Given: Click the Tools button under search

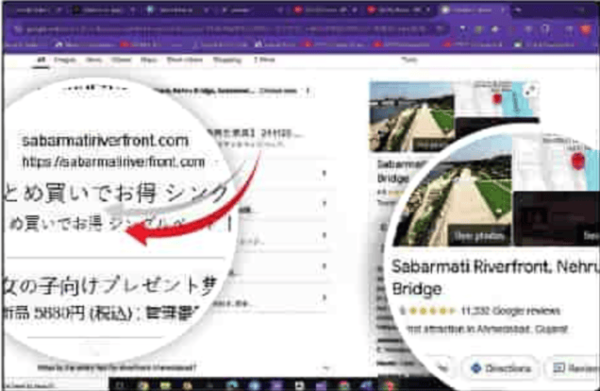Looking at the screenshot, I should point(409,60).
